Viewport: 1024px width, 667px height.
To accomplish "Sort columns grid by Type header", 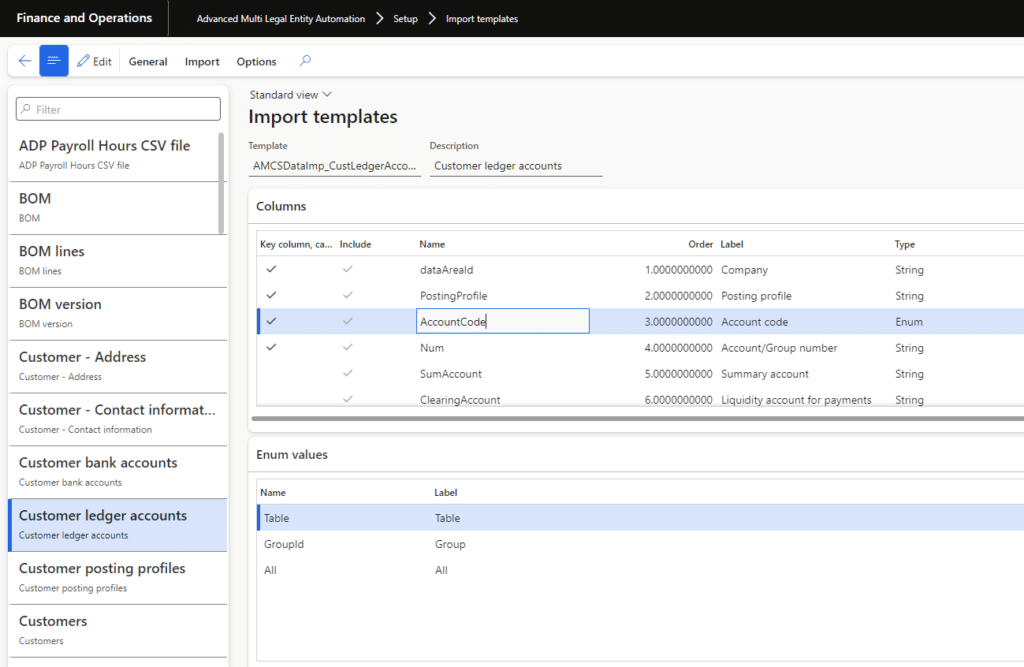I will pyautogui.click(x=904, y=244).
